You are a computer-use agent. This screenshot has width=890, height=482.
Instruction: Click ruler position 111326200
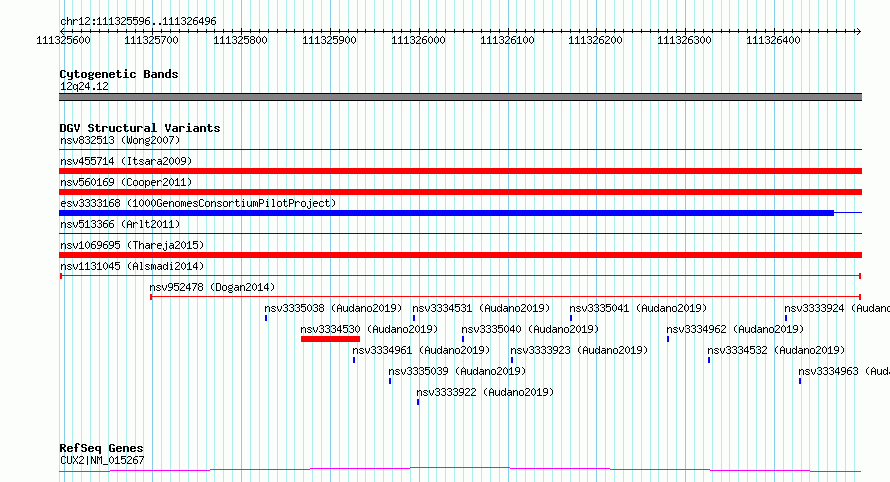point(595,40)
